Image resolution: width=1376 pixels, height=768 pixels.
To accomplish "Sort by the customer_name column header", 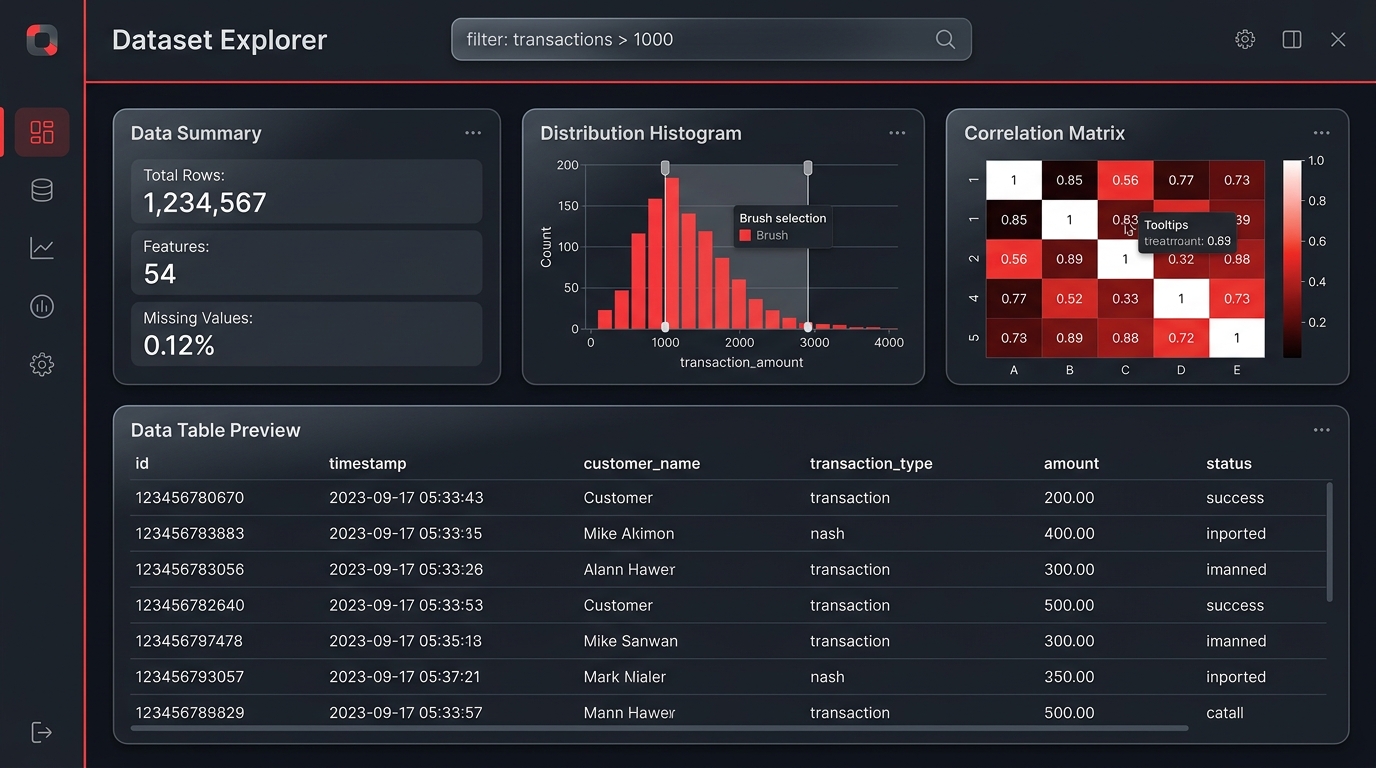I will pos(642,463).
